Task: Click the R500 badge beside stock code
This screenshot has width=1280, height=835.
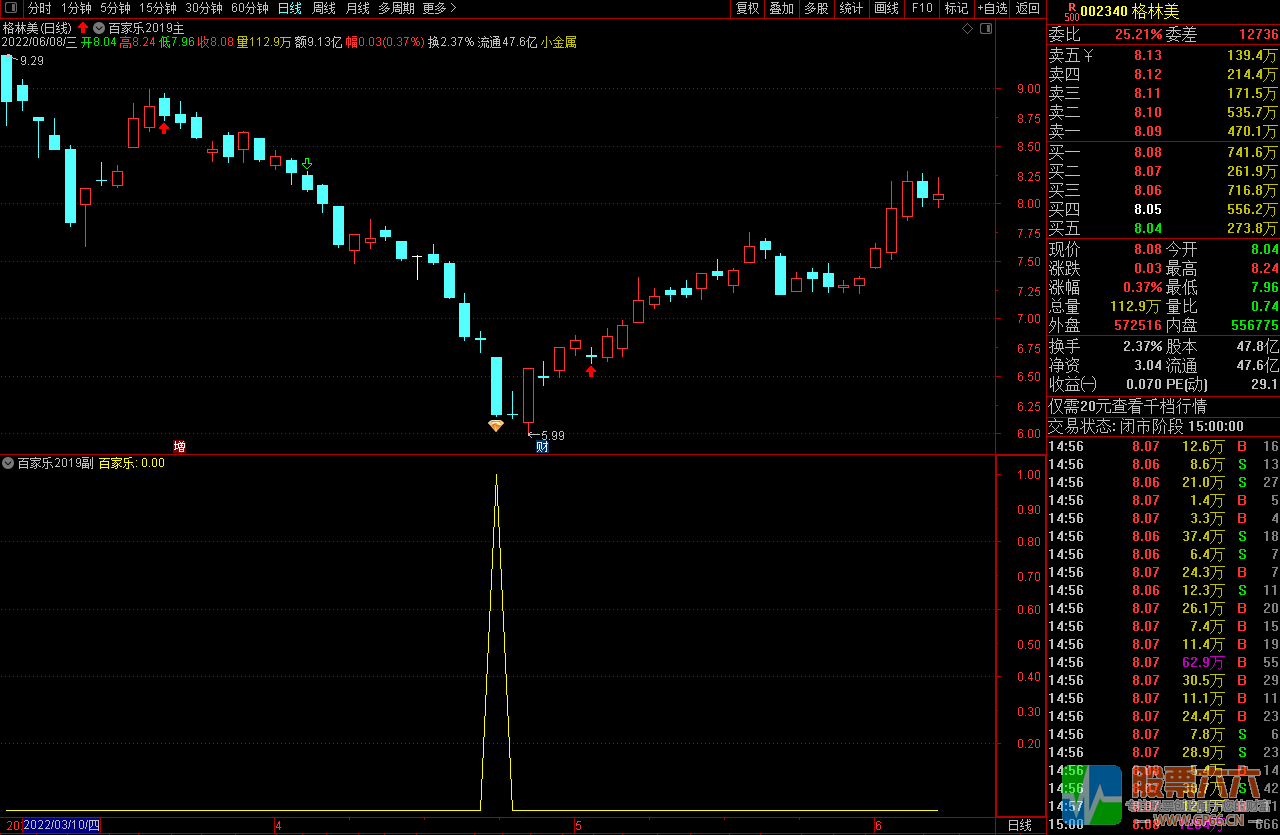Action: pyautogui.click(x=1070, y=11)
